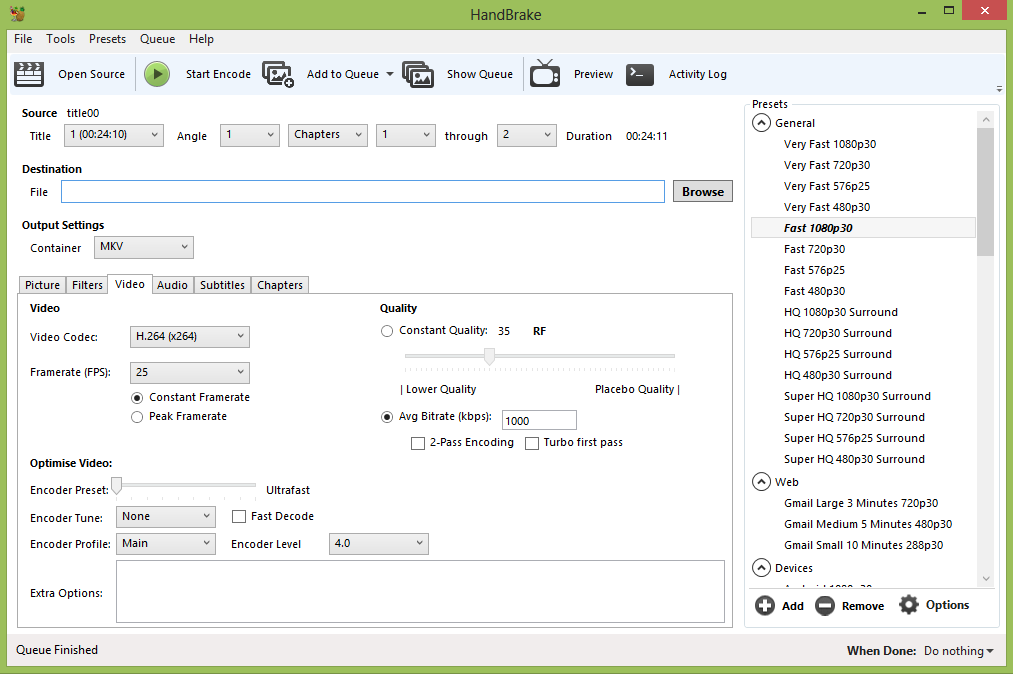Click the Options preset button label

point(948,605)
